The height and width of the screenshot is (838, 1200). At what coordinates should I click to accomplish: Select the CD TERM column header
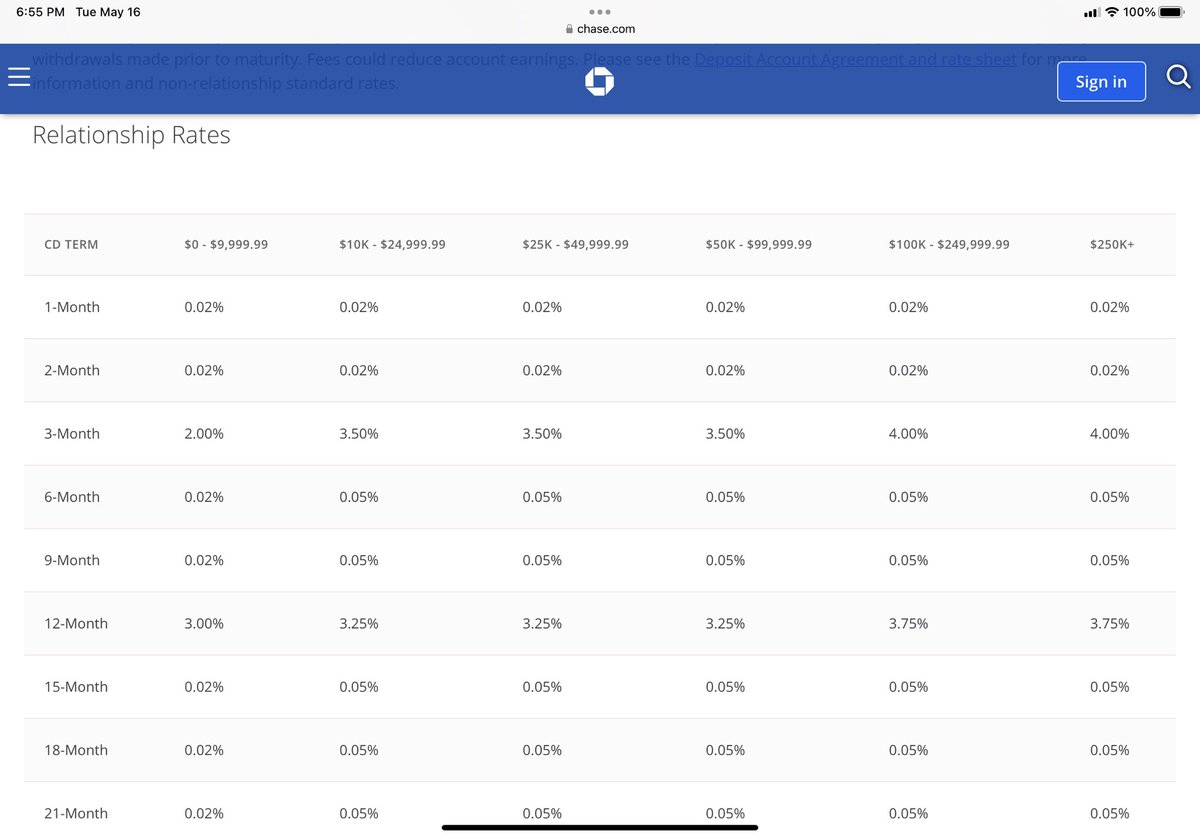point(71,244)
